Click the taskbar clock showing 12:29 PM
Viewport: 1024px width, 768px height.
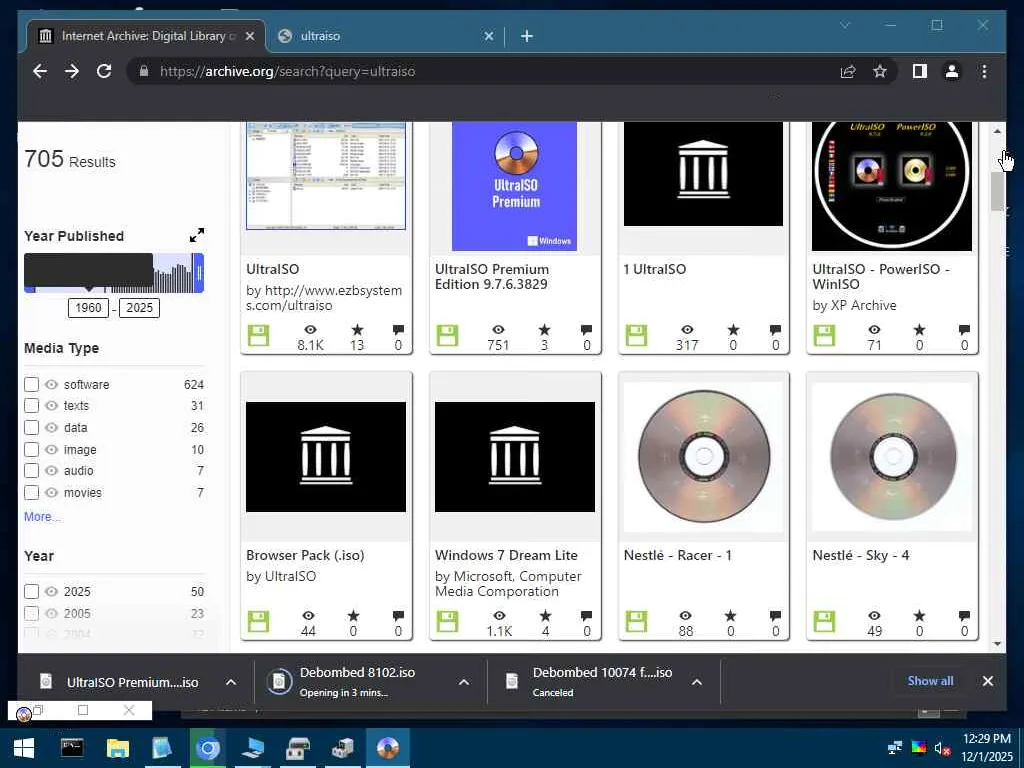tap(986, 748)
